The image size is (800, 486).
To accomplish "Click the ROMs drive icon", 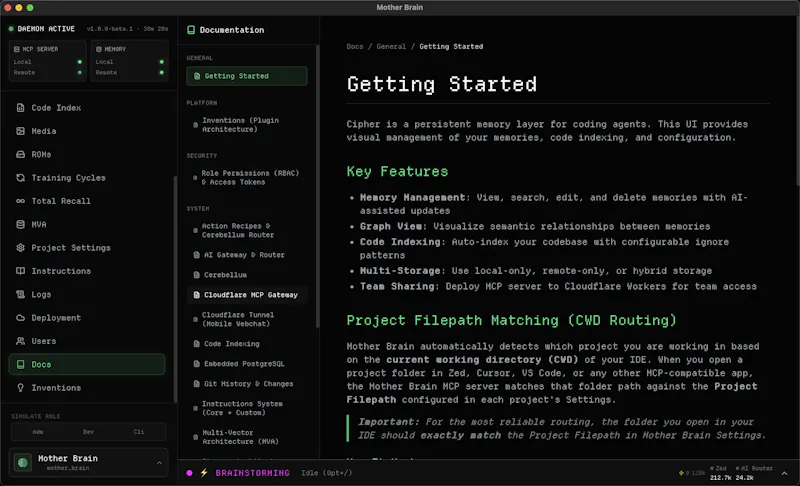I will pos(20,155).
